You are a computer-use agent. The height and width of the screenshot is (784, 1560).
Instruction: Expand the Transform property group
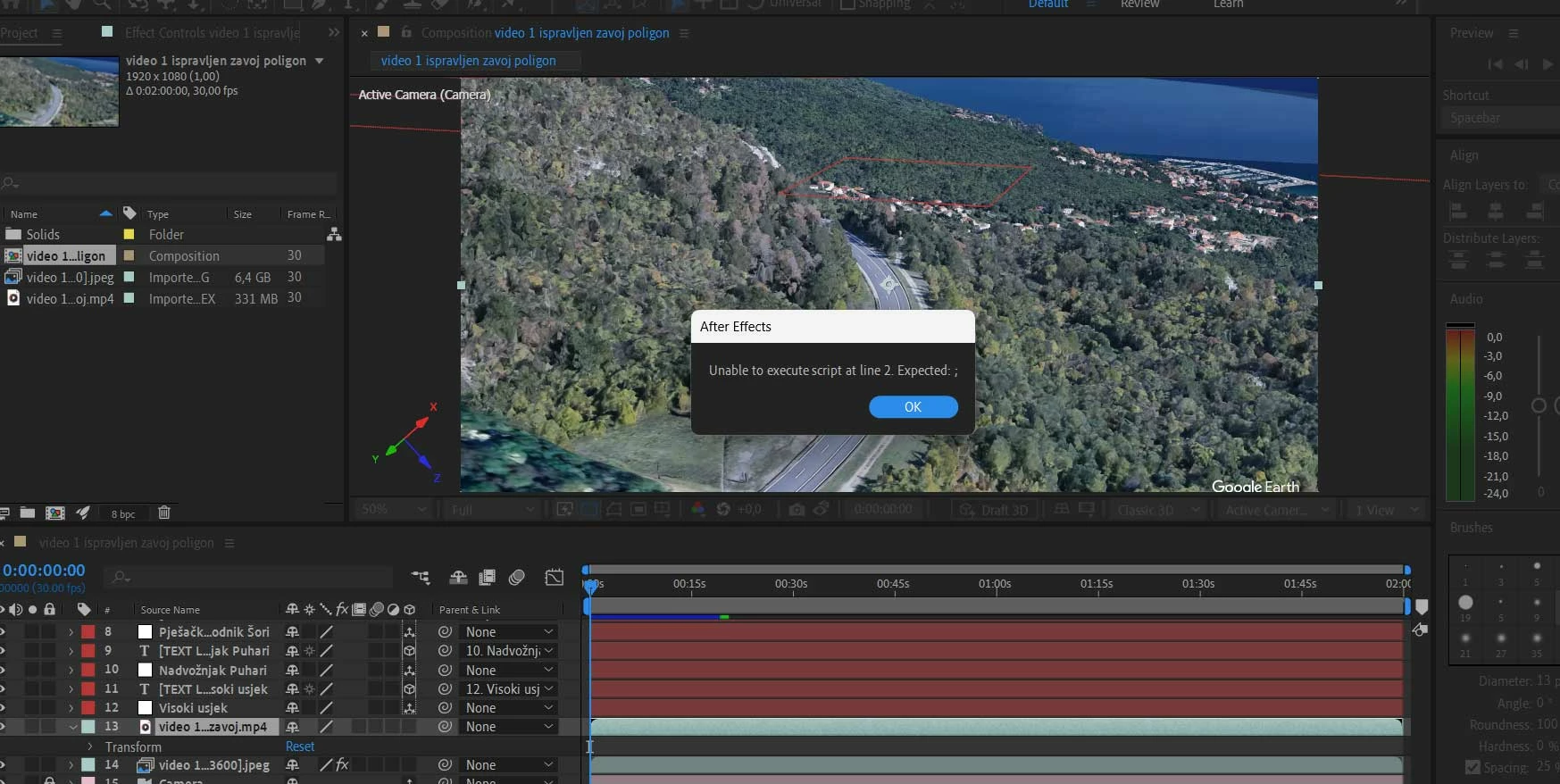pos(89,746)
